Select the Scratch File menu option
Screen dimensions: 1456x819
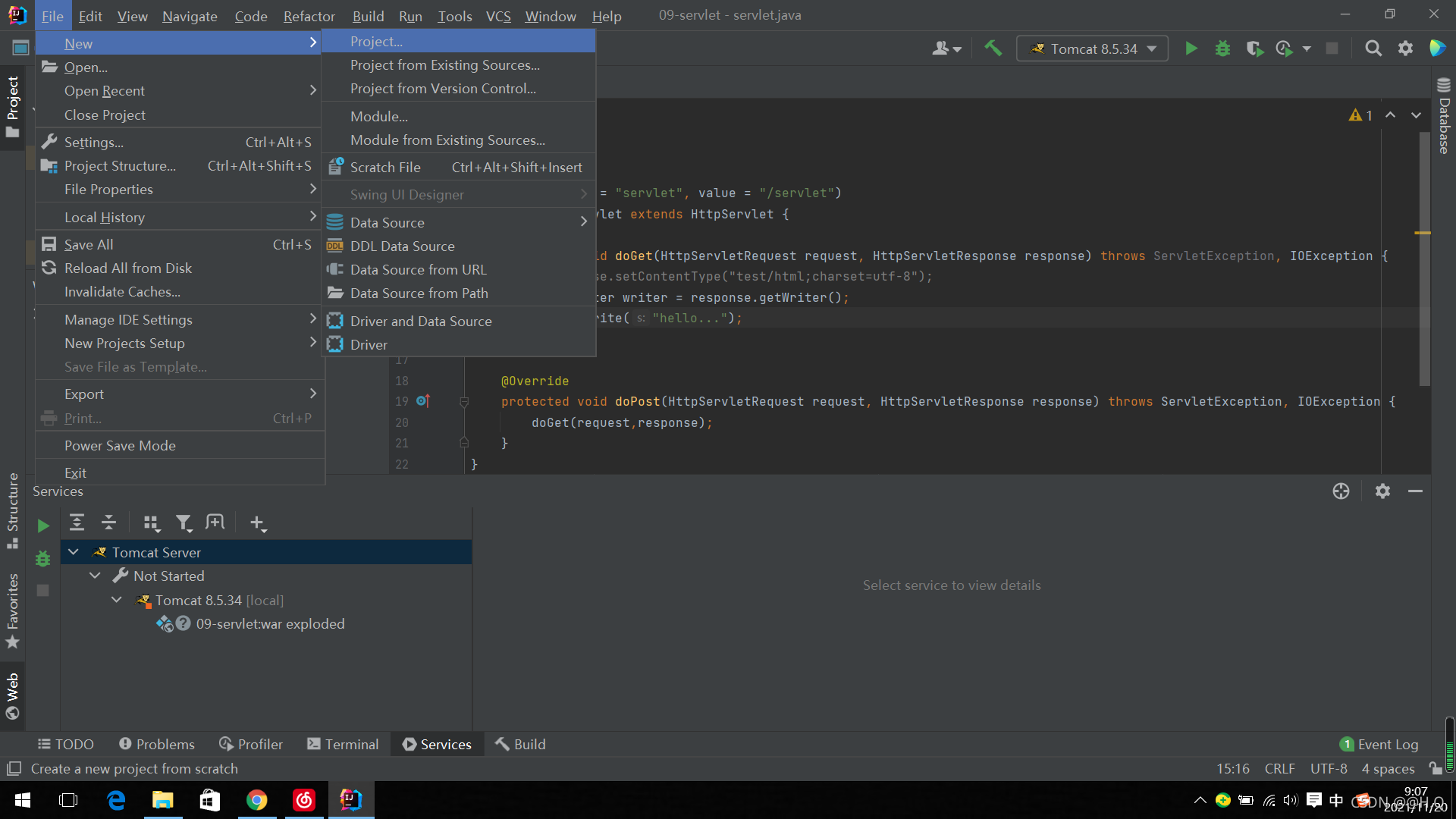point(385,167)
